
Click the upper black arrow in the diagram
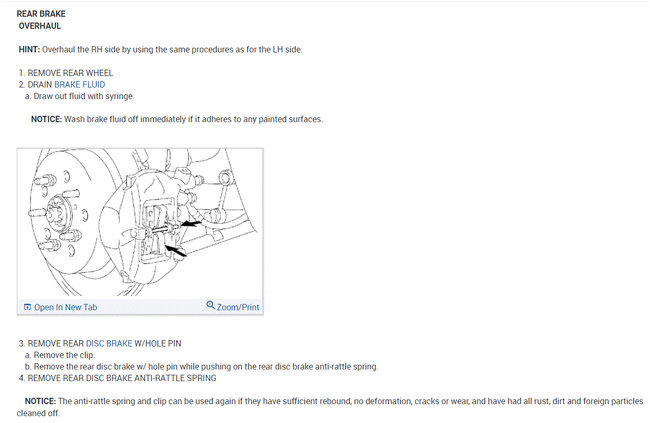[191, 224]
